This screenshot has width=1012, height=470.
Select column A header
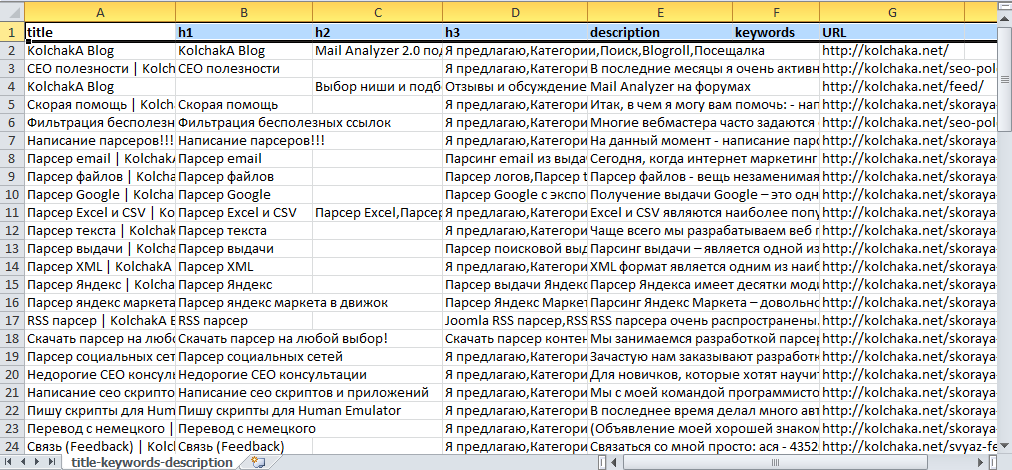[x=100, y=11]
